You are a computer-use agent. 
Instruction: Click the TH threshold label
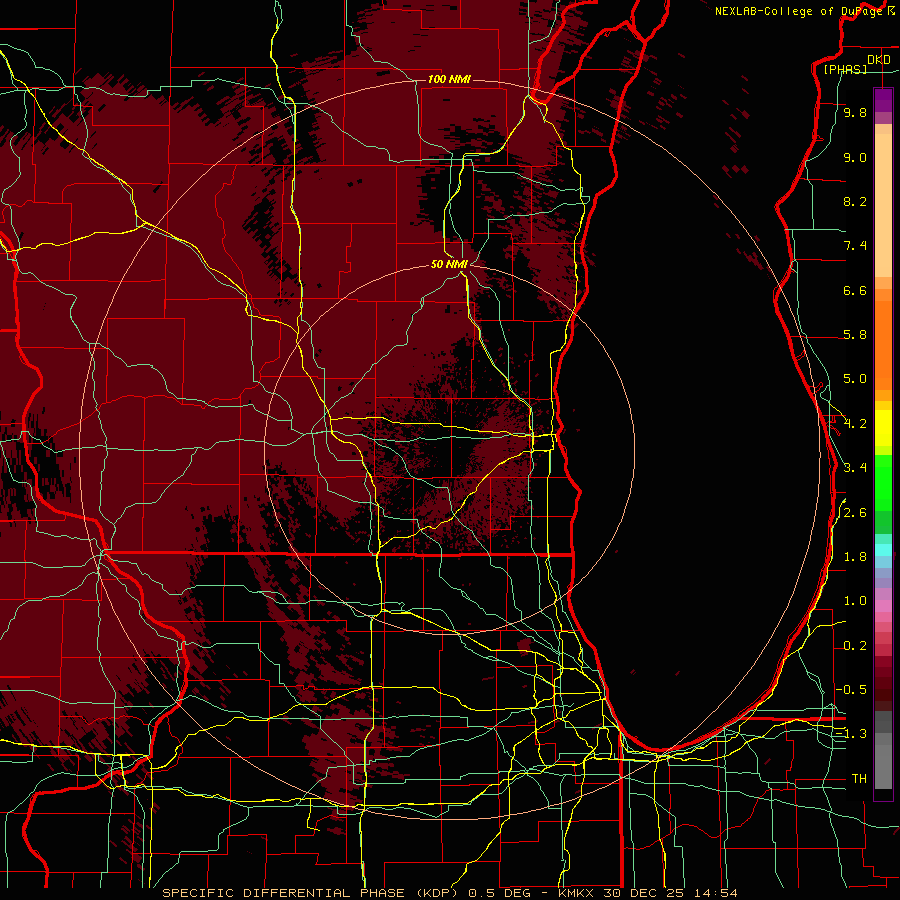coord(859,779)
